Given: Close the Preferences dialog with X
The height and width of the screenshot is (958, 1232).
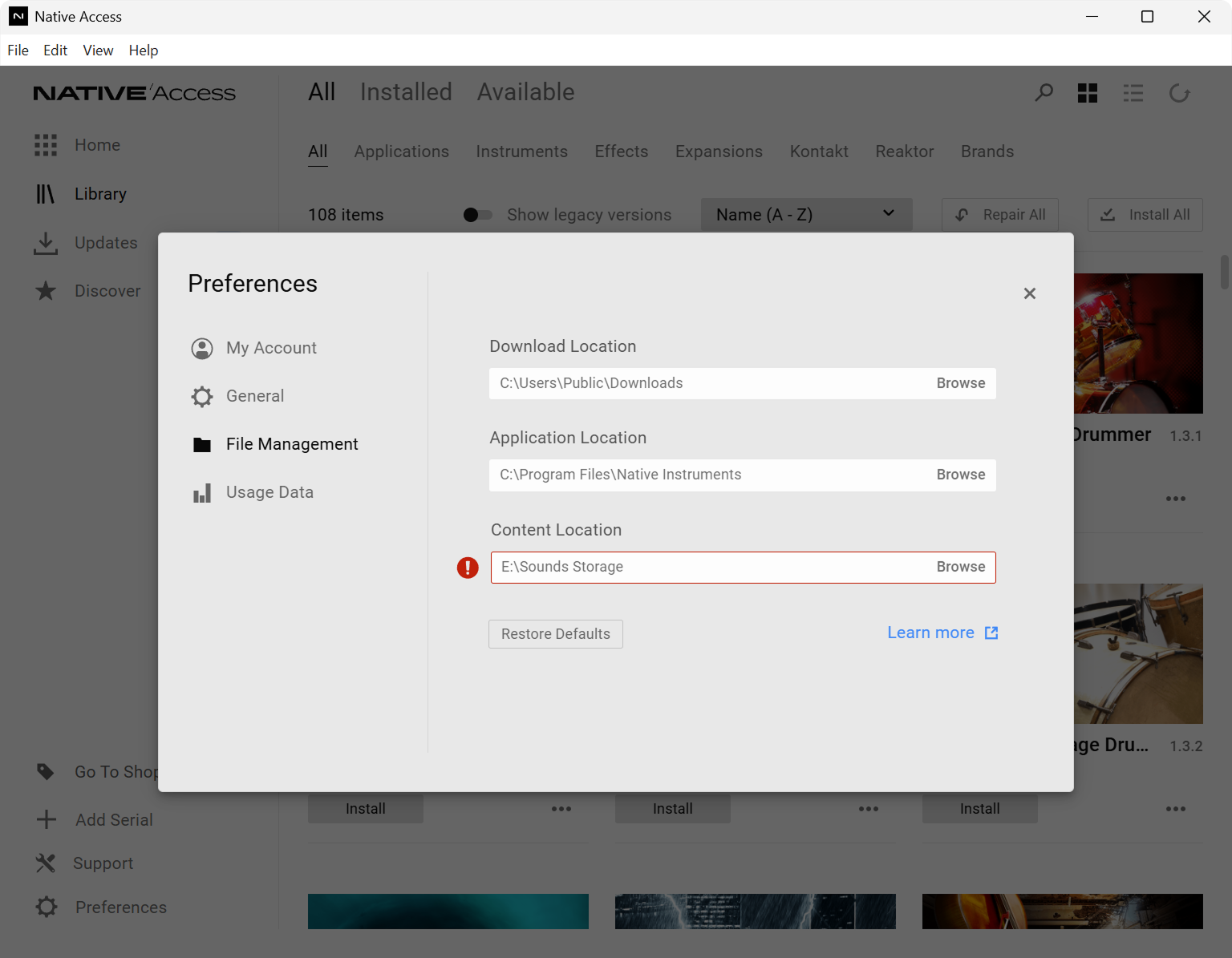Looking at the screenshot, I should (x=1030, y=293).
